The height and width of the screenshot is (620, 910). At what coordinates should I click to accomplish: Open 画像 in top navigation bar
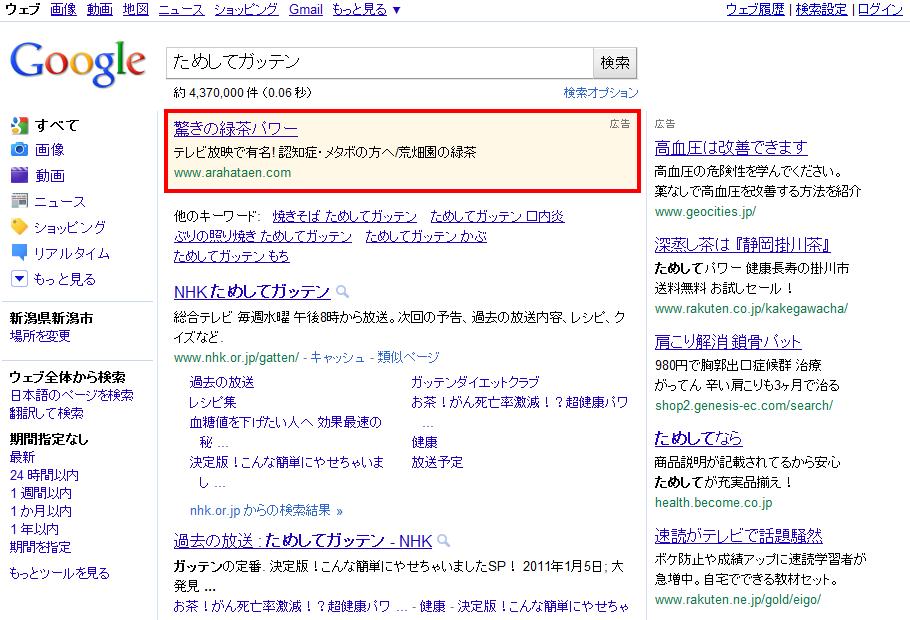click(x=63, y=9)
